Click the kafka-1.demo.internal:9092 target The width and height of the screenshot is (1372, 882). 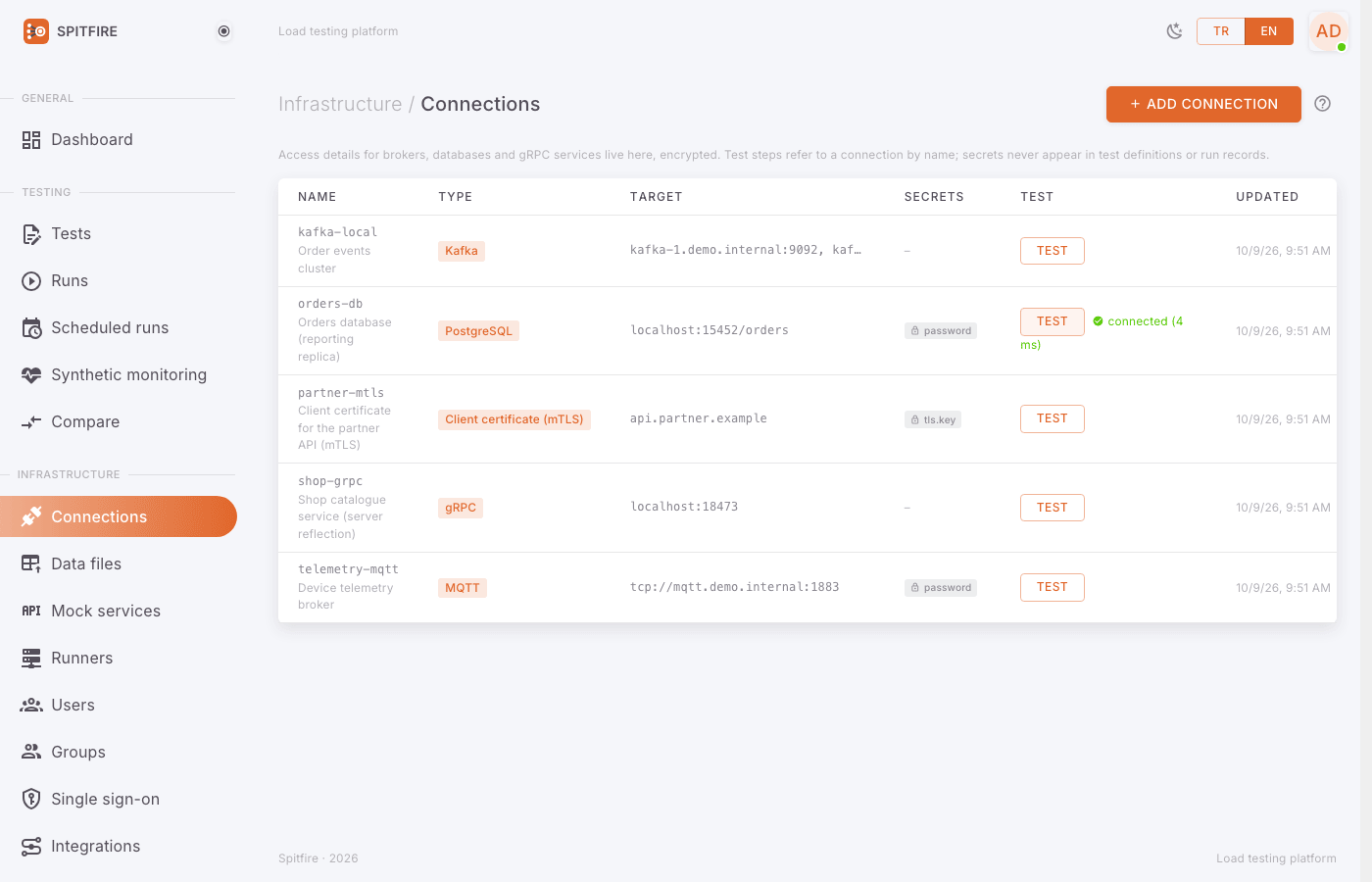click(x=746, y=250)
